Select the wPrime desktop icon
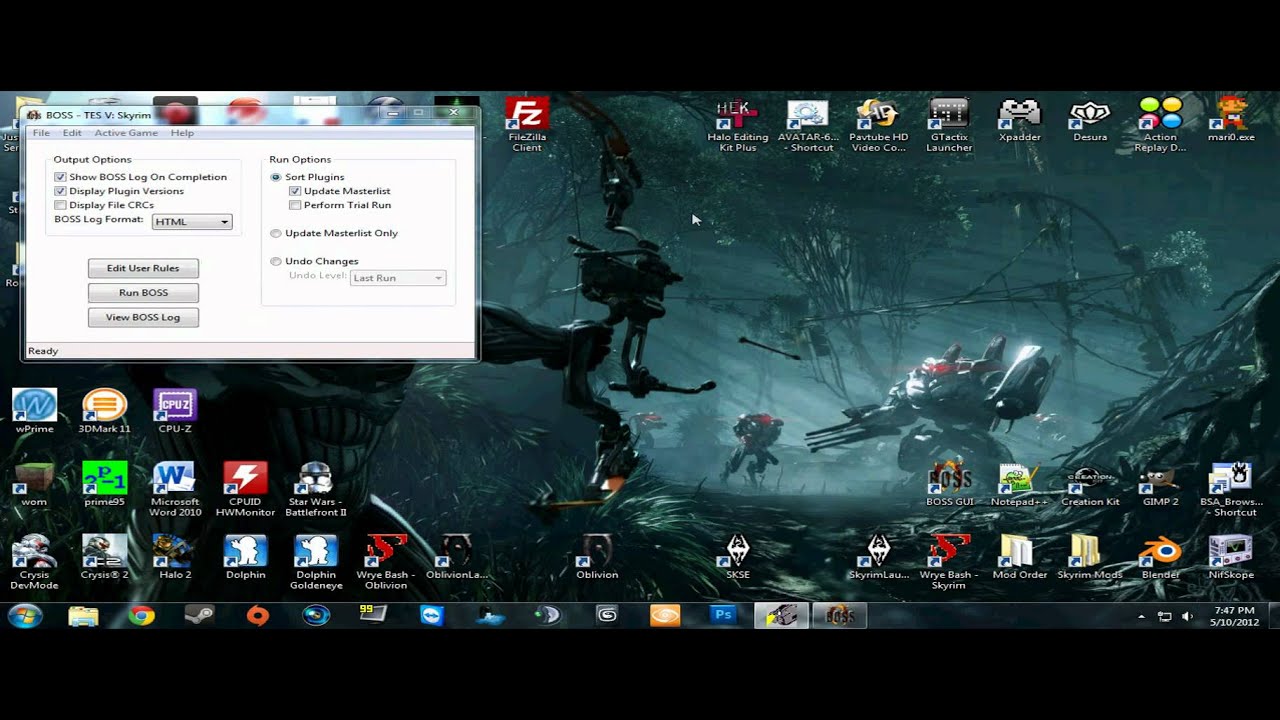This screenshot has height=720, width=1280. coord(34,411)
